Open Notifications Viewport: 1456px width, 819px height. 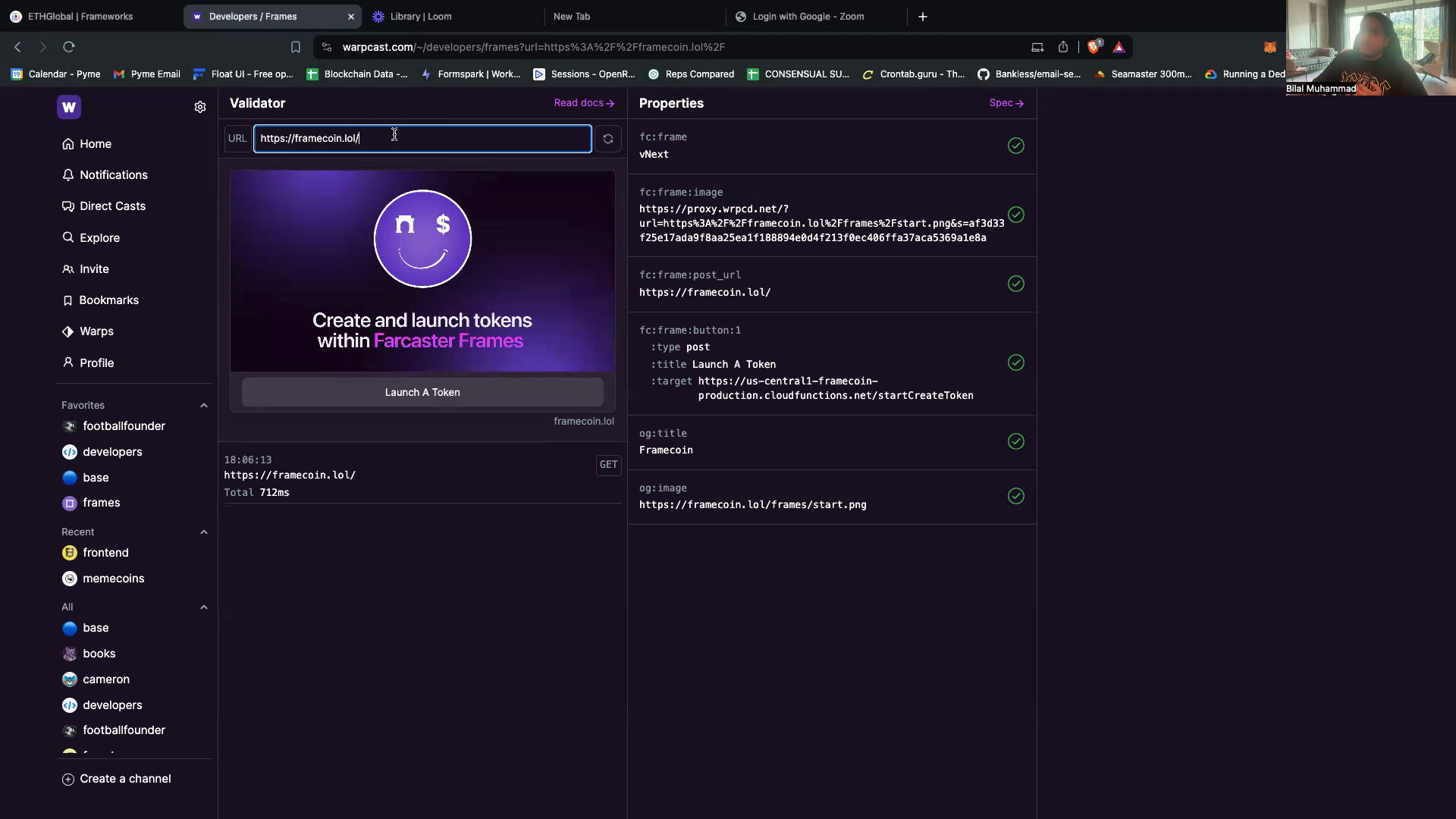pyautogui.click(x=105, y=175)
